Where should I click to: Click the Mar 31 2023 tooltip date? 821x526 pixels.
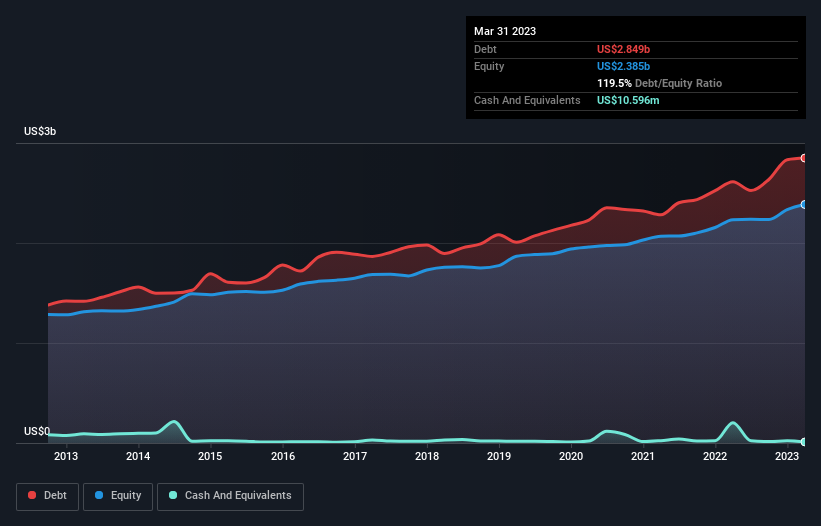click(x=505, y=31)
